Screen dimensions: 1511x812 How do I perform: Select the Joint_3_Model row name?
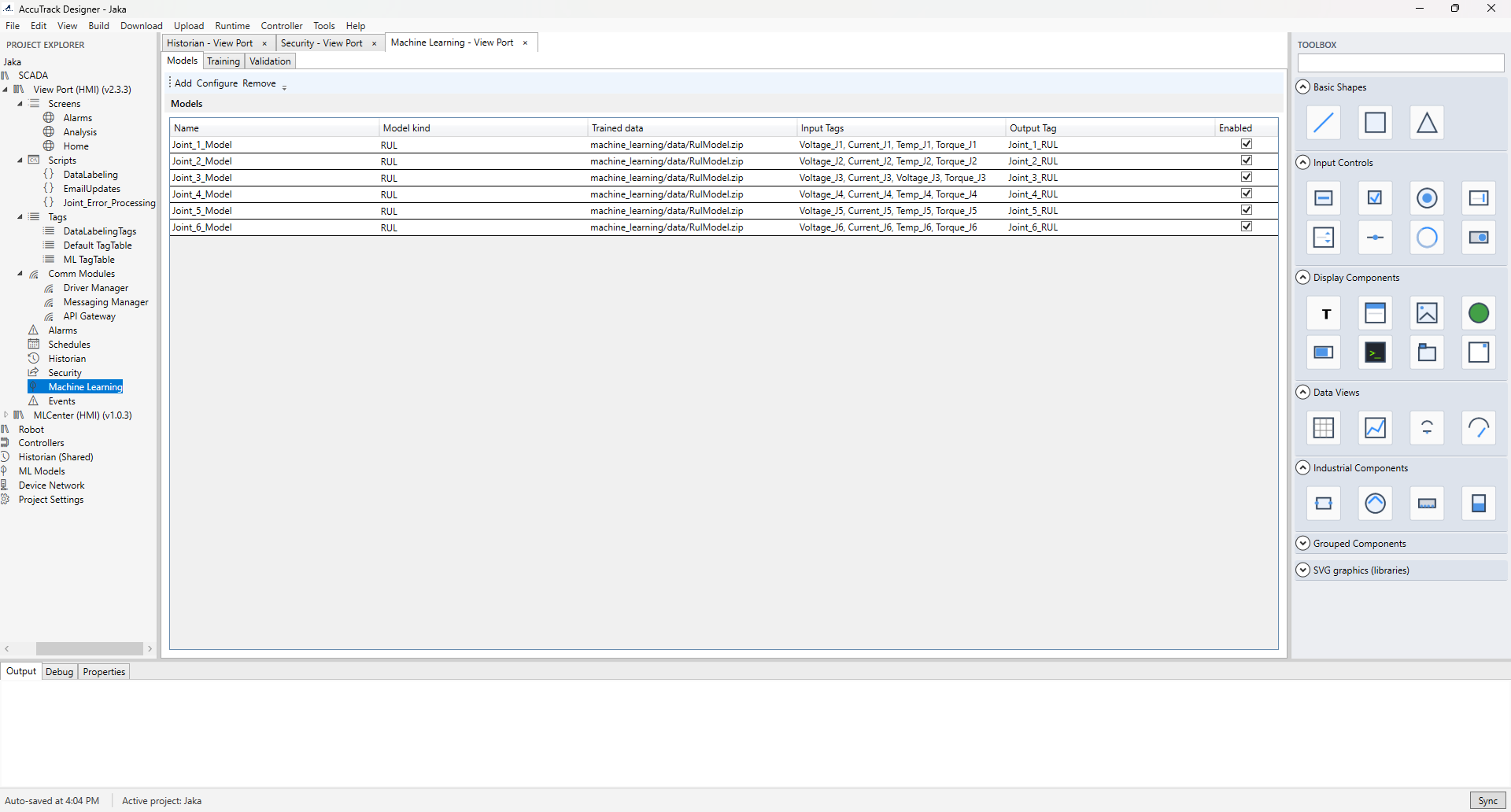202,178
